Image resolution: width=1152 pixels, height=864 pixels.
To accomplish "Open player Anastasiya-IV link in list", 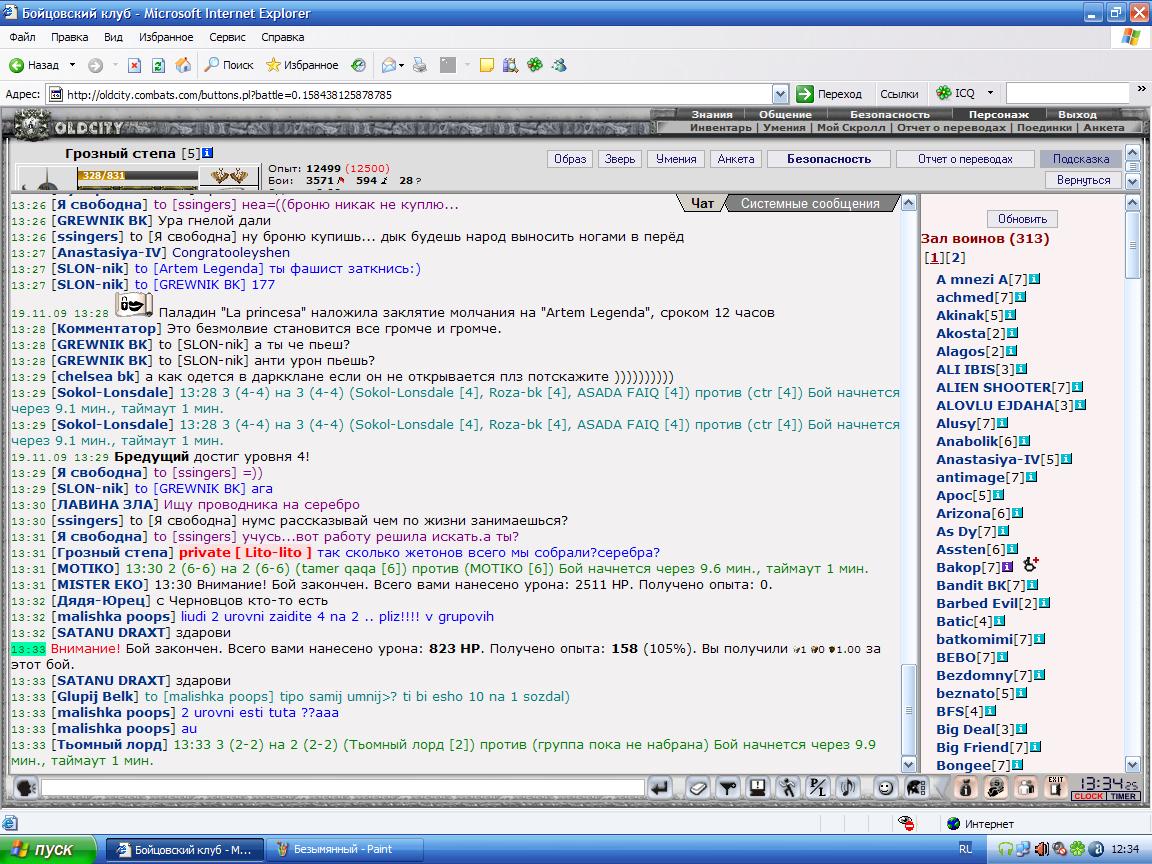I will 987,459.
